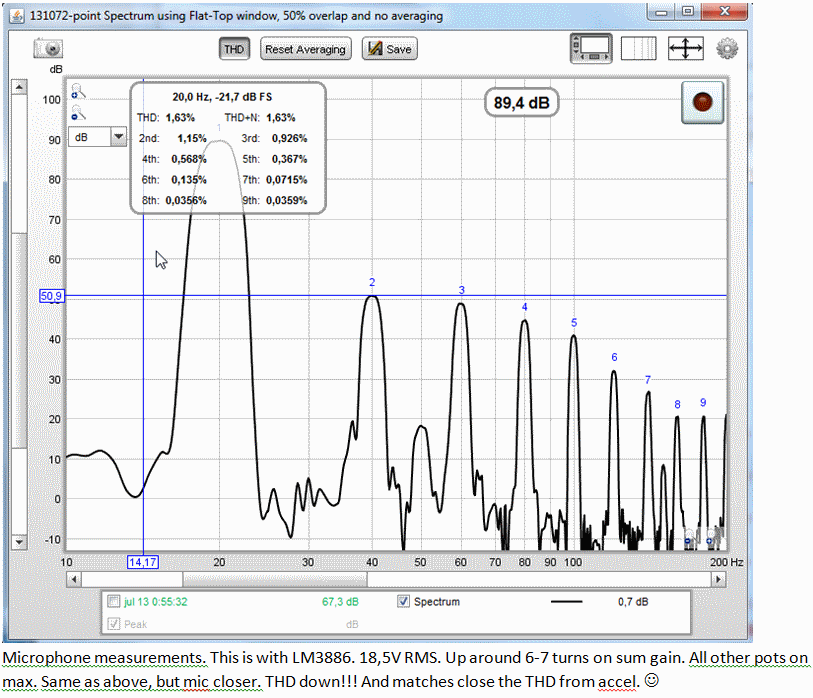
Task: Minimize the Spectrum window
Action: tap(661, 12)
